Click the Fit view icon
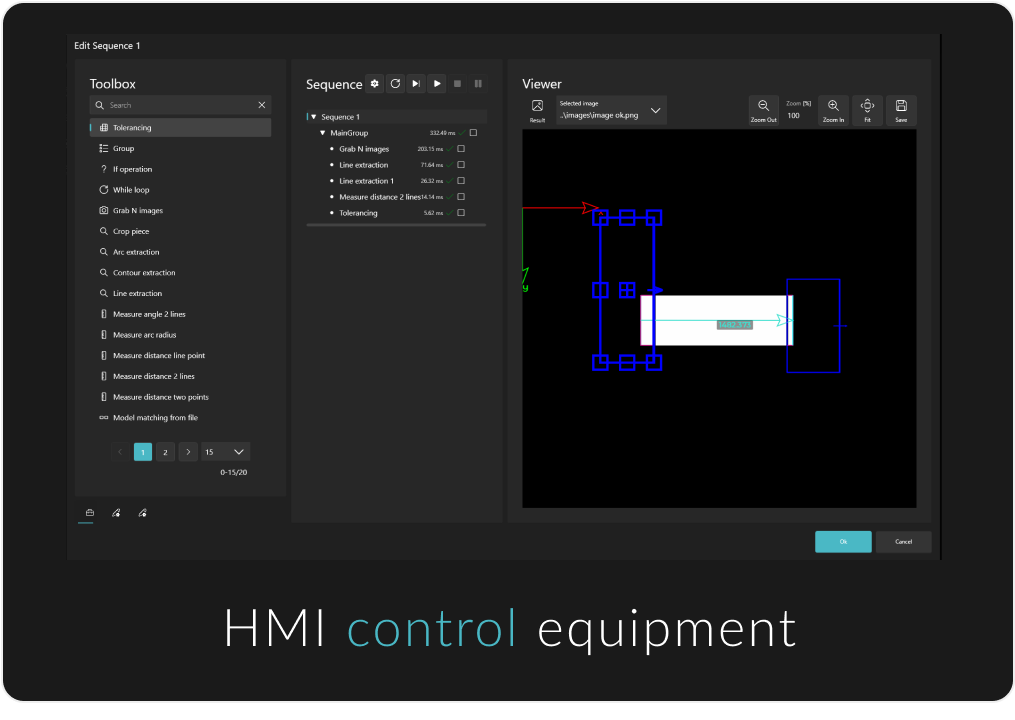 pyautogui.click(x=867, y=110)
